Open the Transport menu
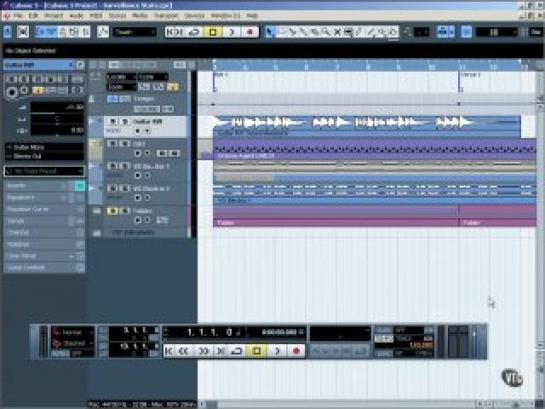Image resolution: width=545 pixels, height=409 pixels. (166, 16)
